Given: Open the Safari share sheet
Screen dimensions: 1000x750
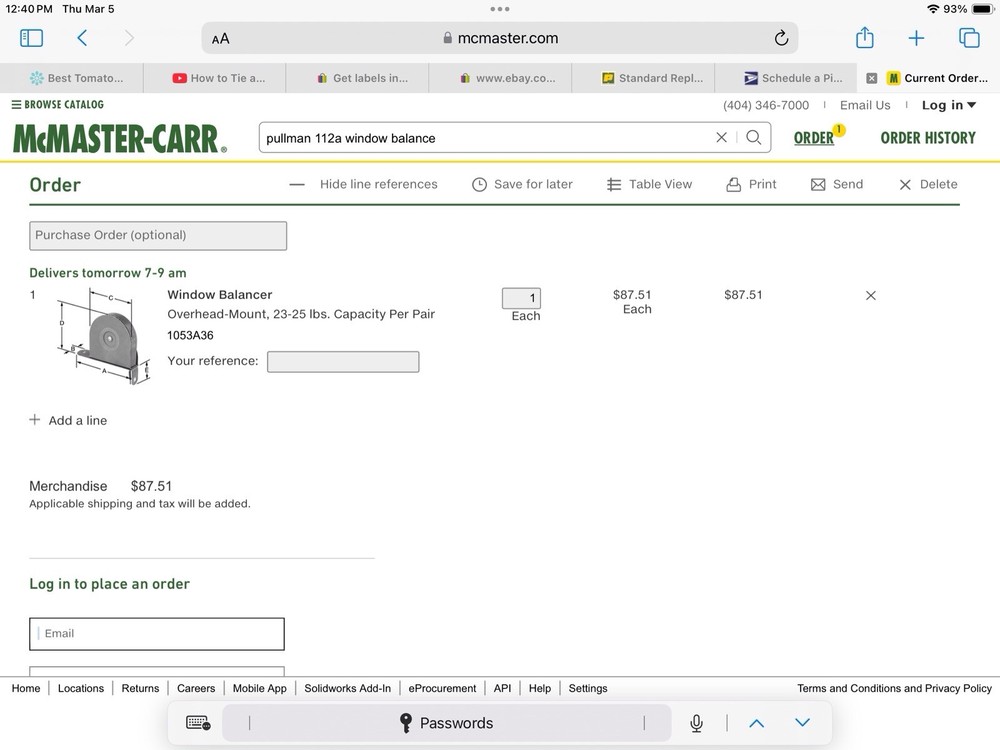Looking at the screenshot, I should click(x=864, y=39).
